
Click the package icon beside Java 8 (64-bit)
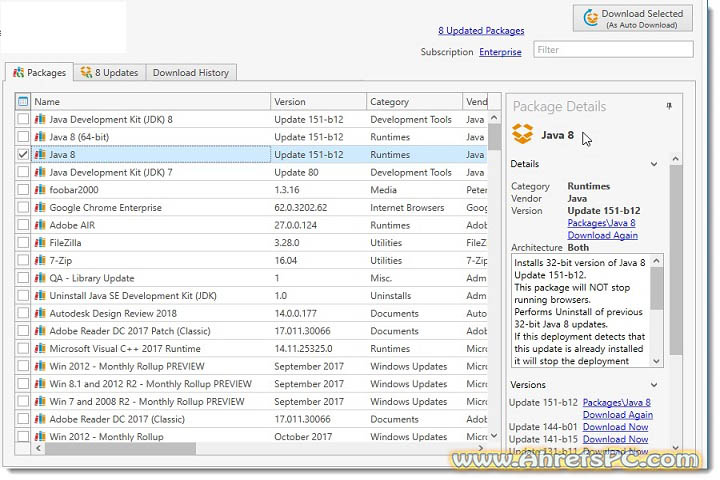(x=40, y=136)
